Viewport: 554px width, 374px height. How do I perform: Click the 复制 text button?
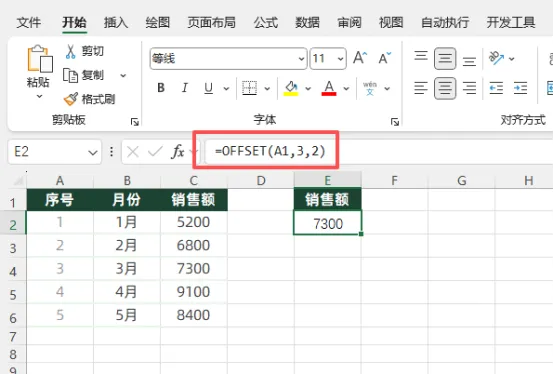(93, 75)
